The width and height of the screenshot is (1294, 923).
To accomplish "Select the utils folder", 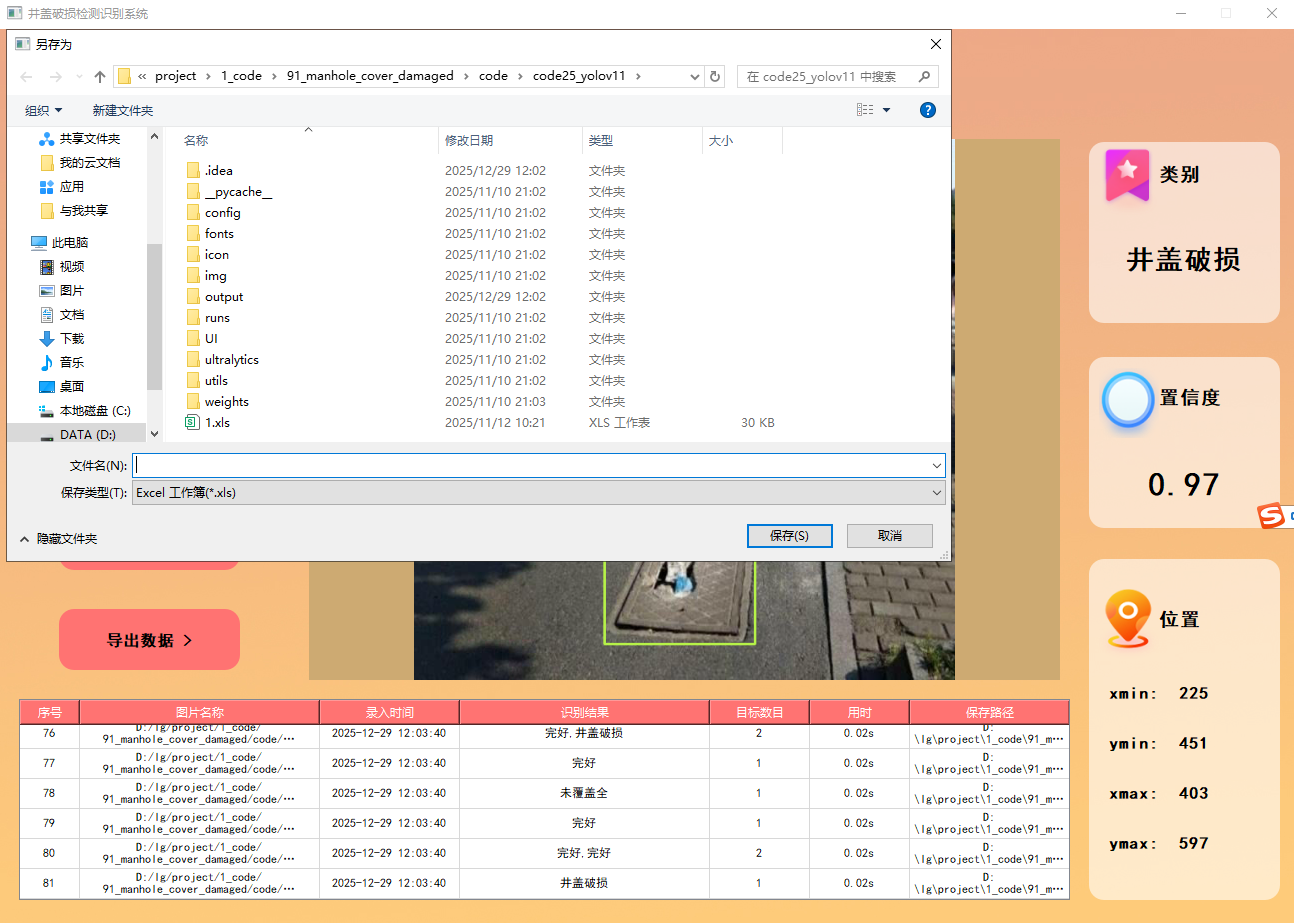I will 206,380.
